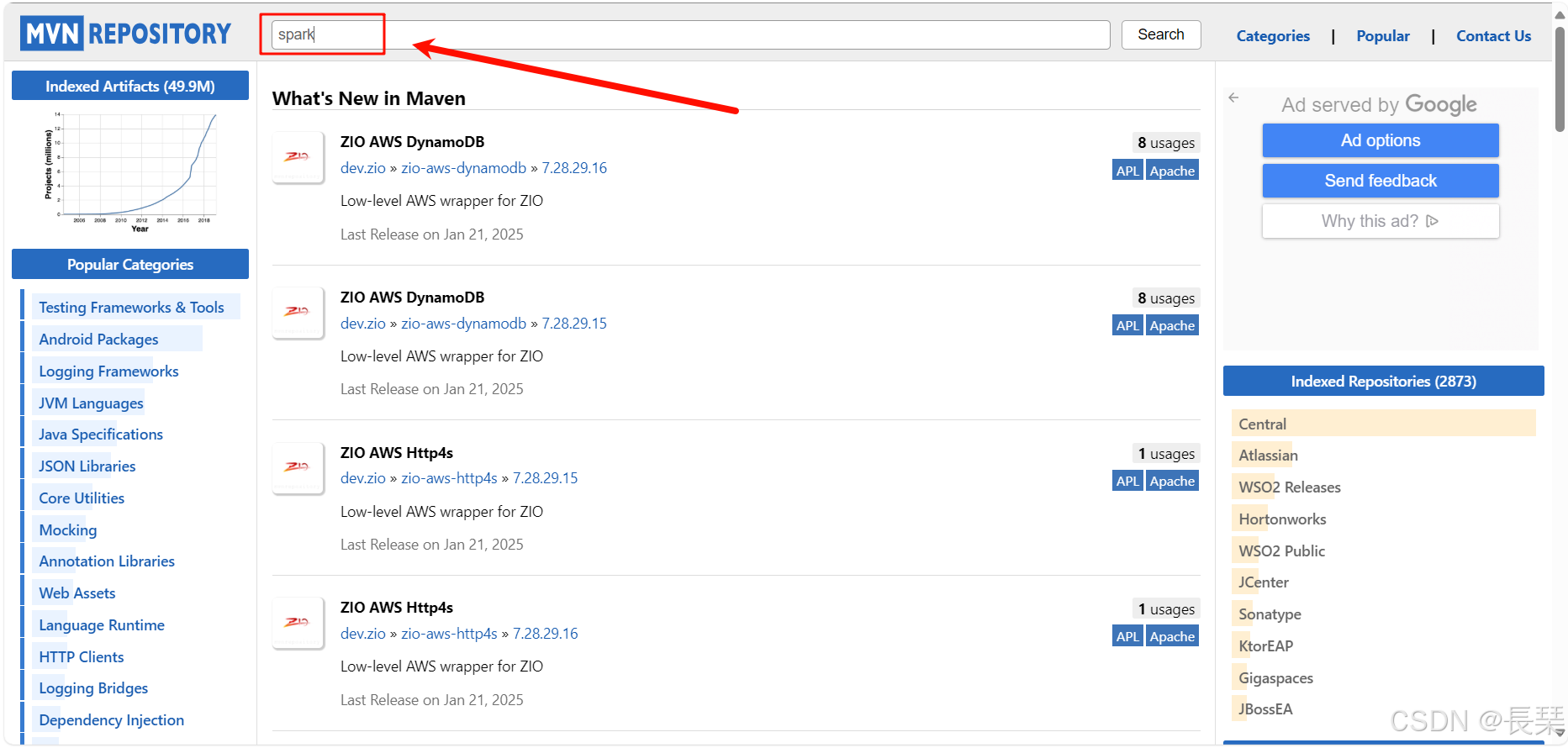Image resolution: width=1568 pixels, height=748 pixels.
Task: Open the Gigaspaces repository link
Action: [1275, 678]
